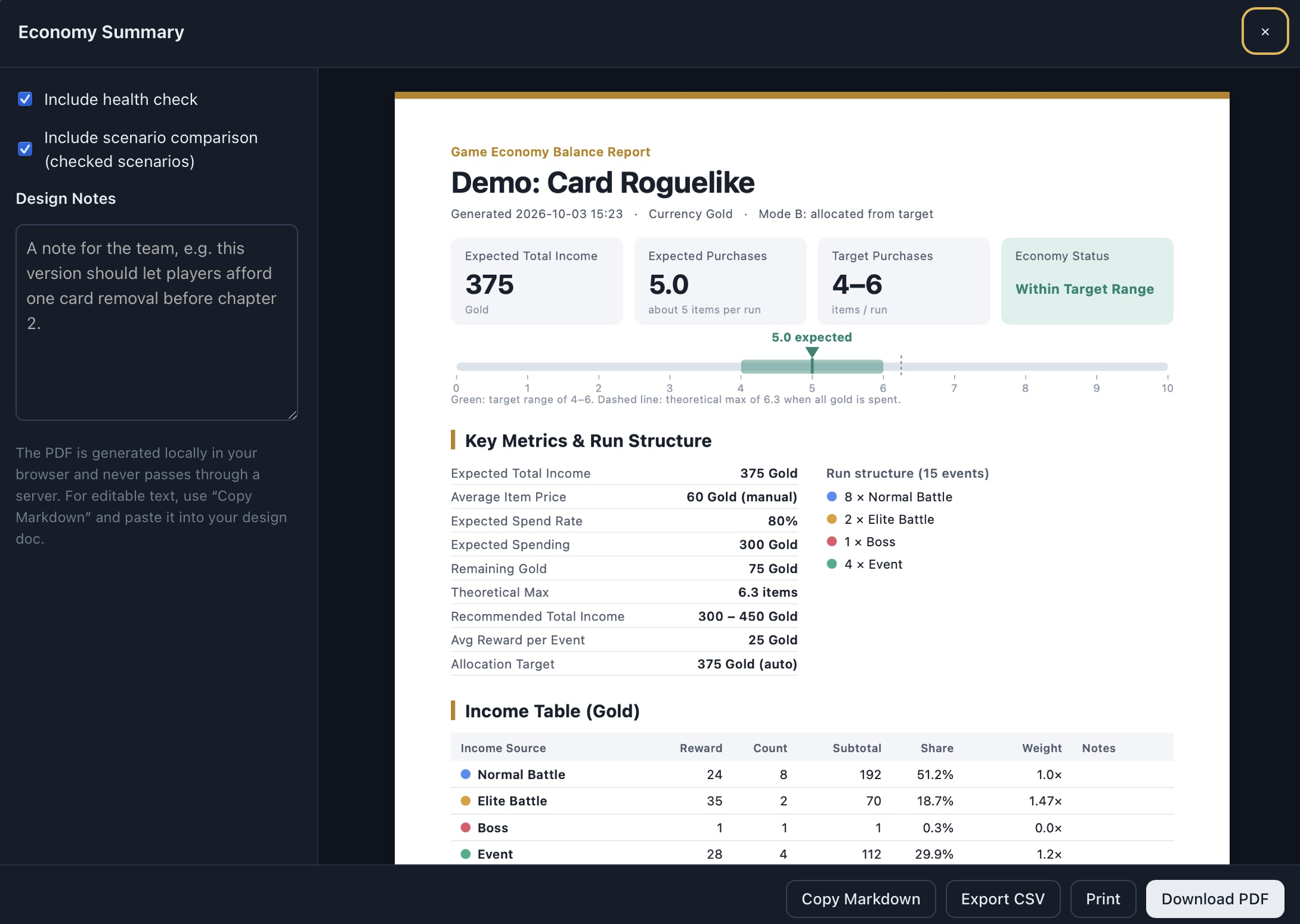This screenshot has width=1300, height=924.
Task: Close the Economy Summary dialog
Action: tap(1265, 32)
